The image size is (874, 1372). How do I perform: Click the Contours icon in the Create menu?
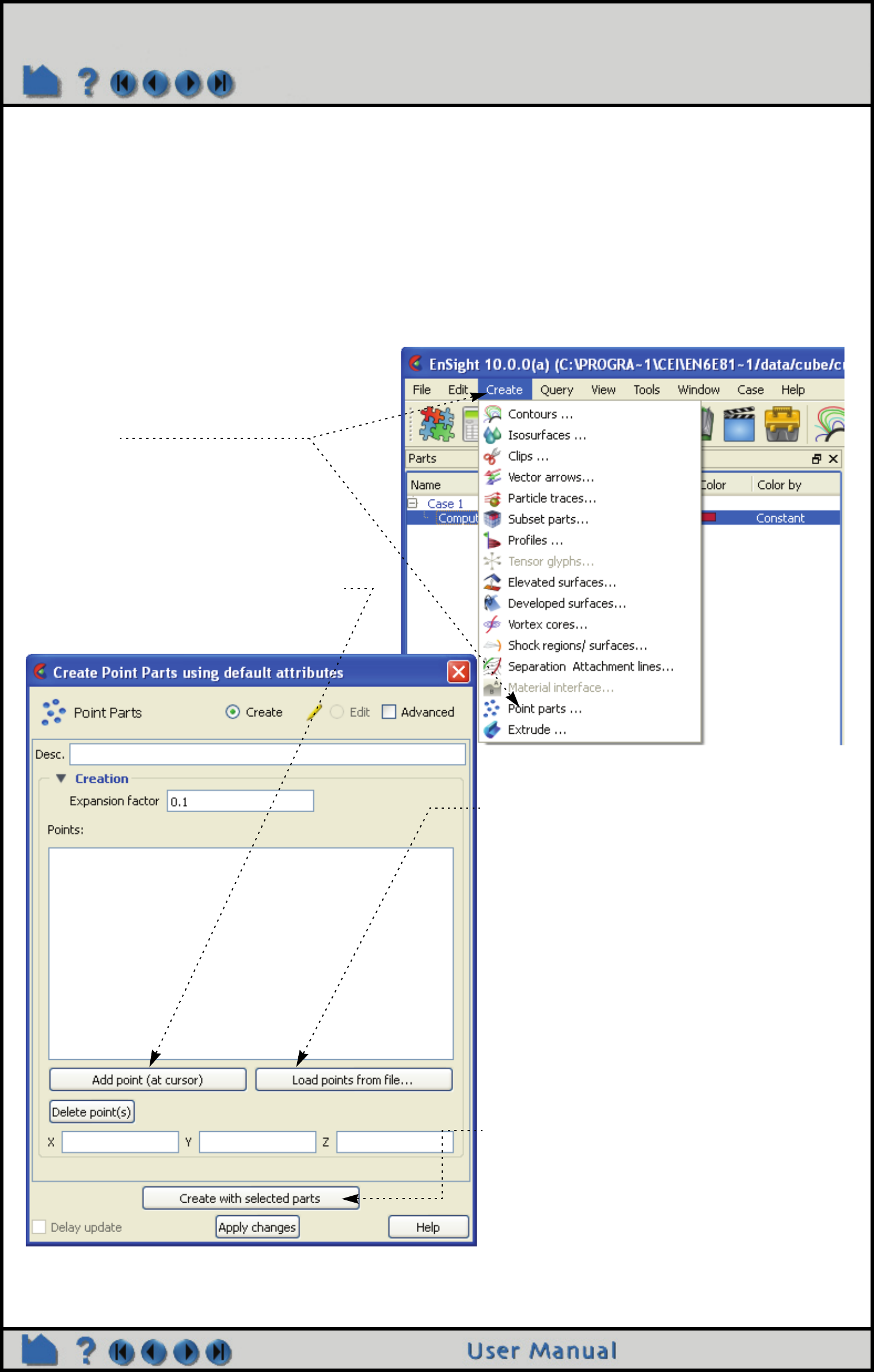493,414
